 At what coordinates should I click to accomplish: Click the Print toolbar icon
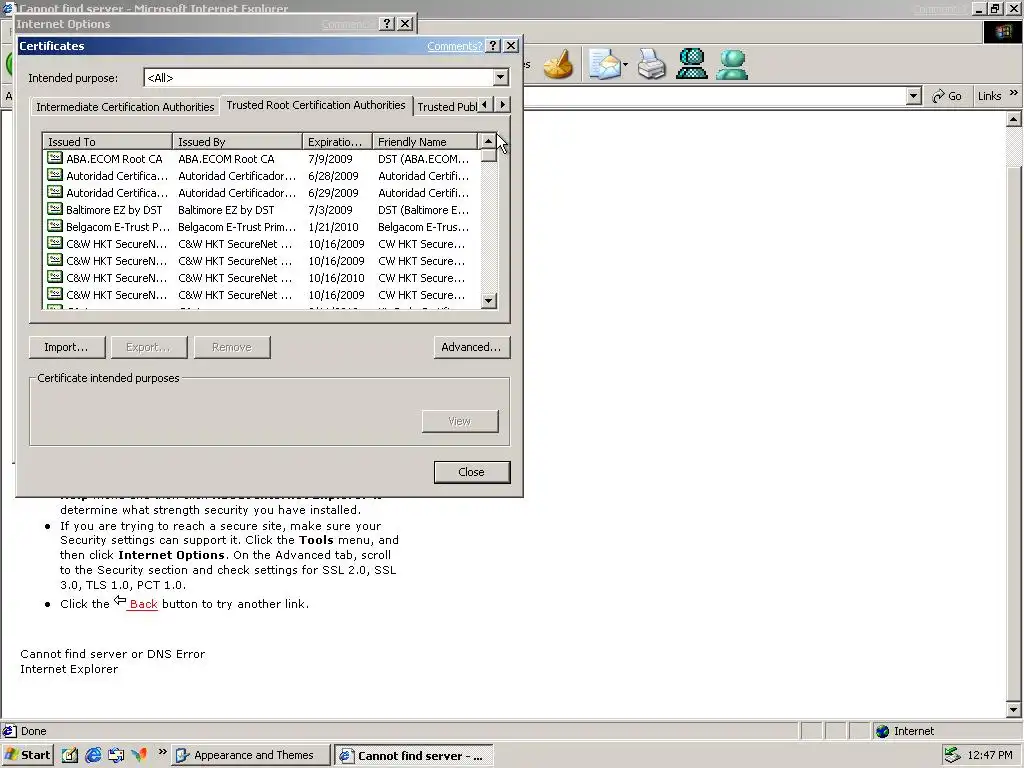tap(651, 65)
